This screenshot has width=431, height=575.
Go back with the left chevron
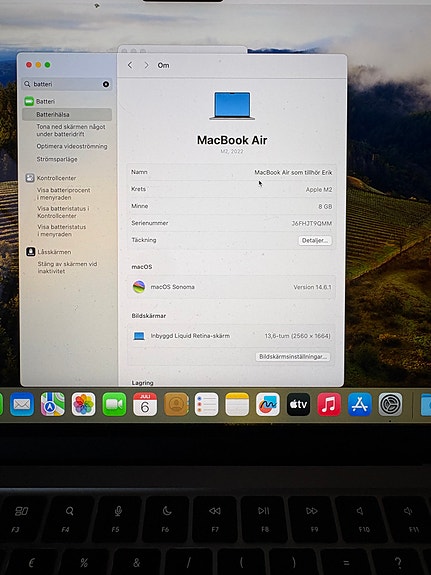click(x=130, y=65)
